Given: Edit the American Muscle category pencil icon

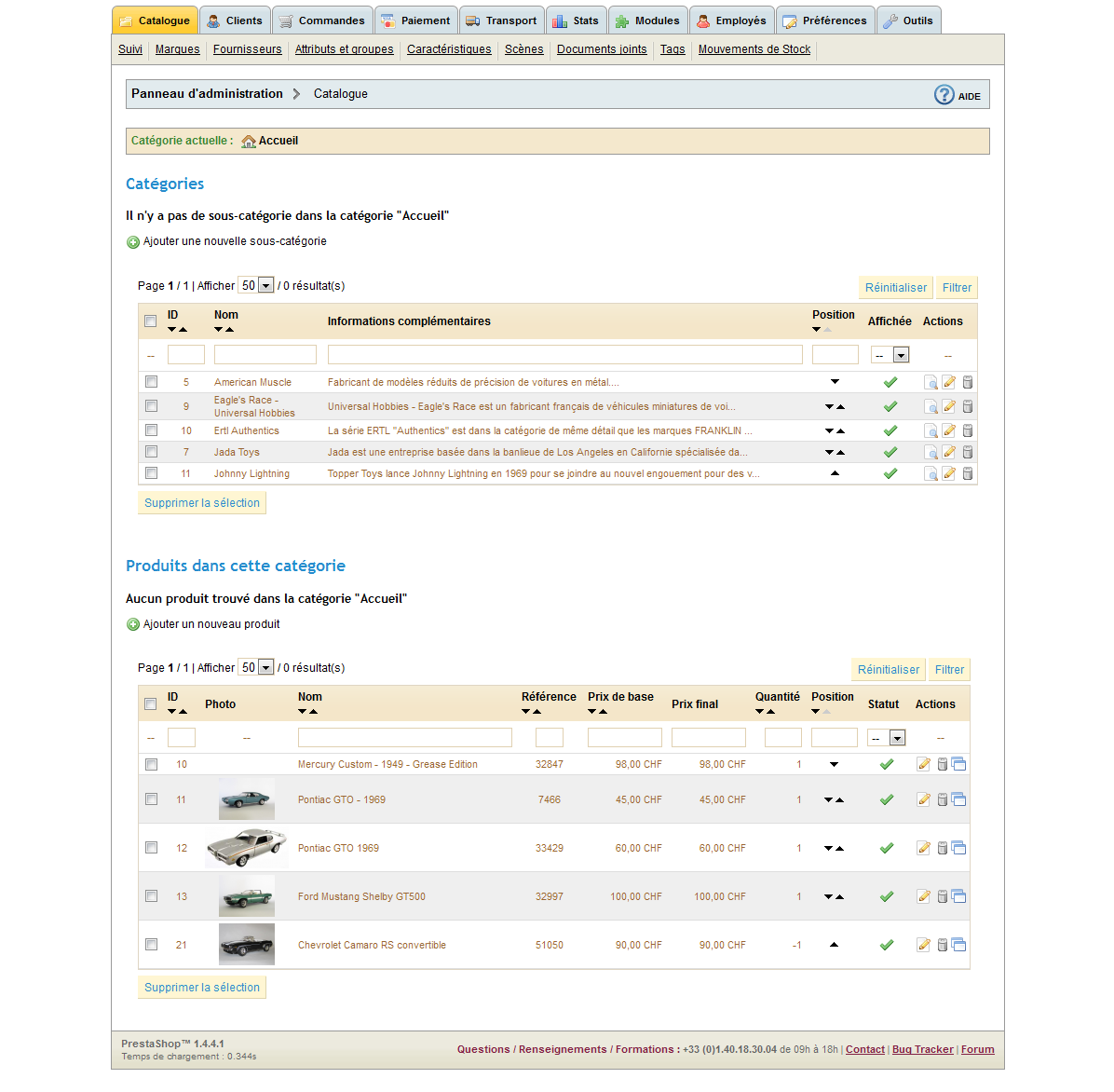Looking at the screenshot, I should [x=948, y=382].
